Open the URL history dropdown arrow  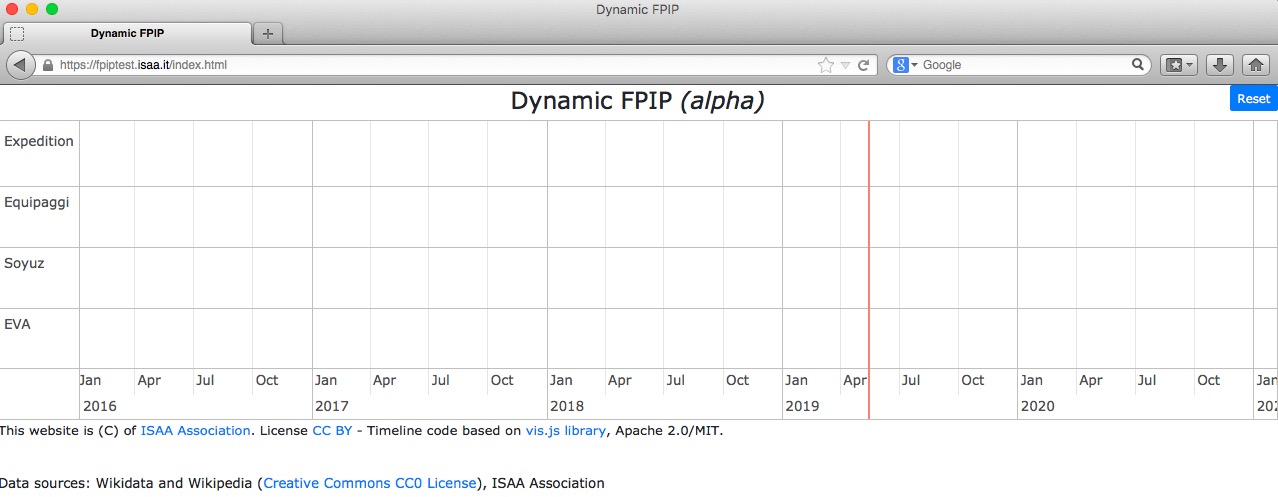point(845,65)
